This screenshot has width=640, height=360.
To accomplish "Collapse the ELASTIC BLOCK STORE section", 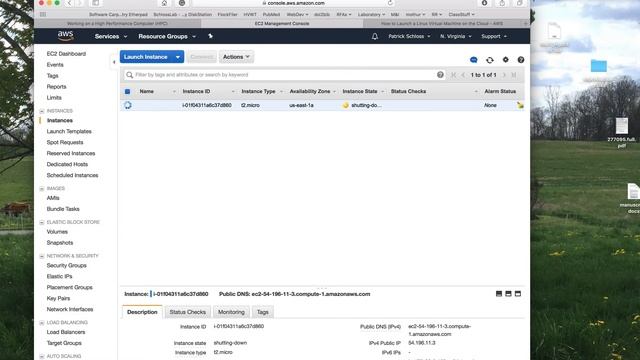I will click(x=42, y=222).
